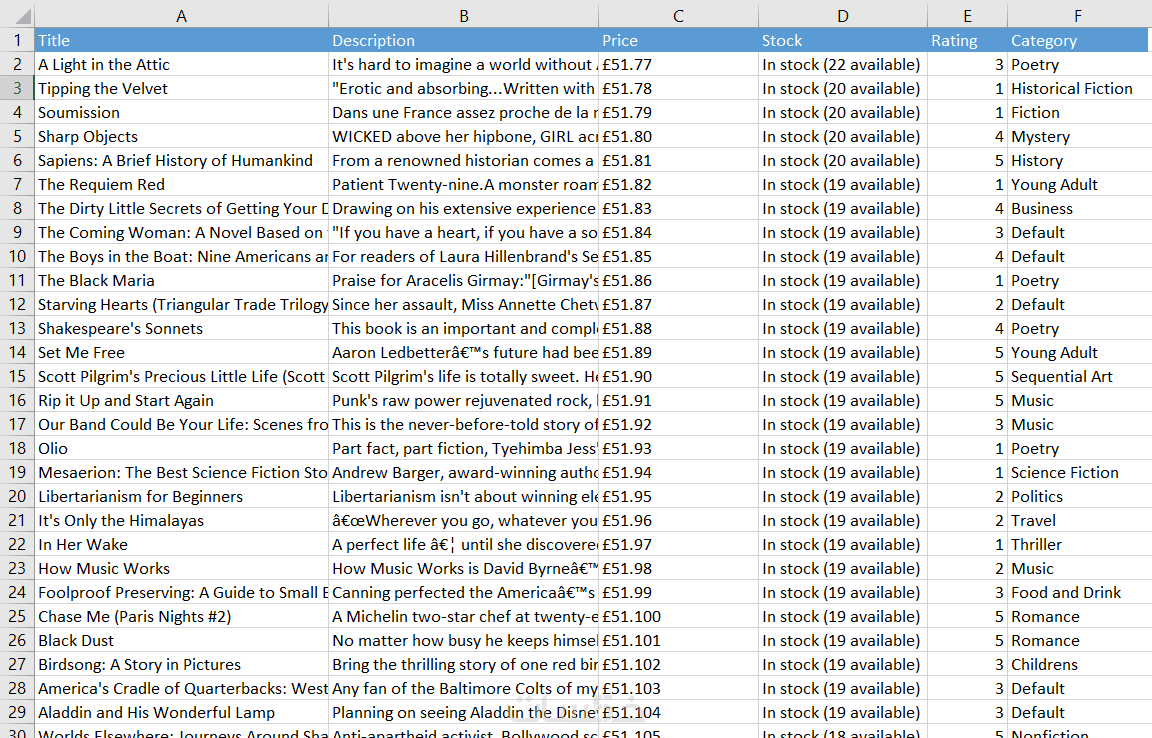1152x738 pixels.
Task: Select cell 'Chase Me (Paris Nights #2)'
Action: pyautogui.click(x=181, y=616)
